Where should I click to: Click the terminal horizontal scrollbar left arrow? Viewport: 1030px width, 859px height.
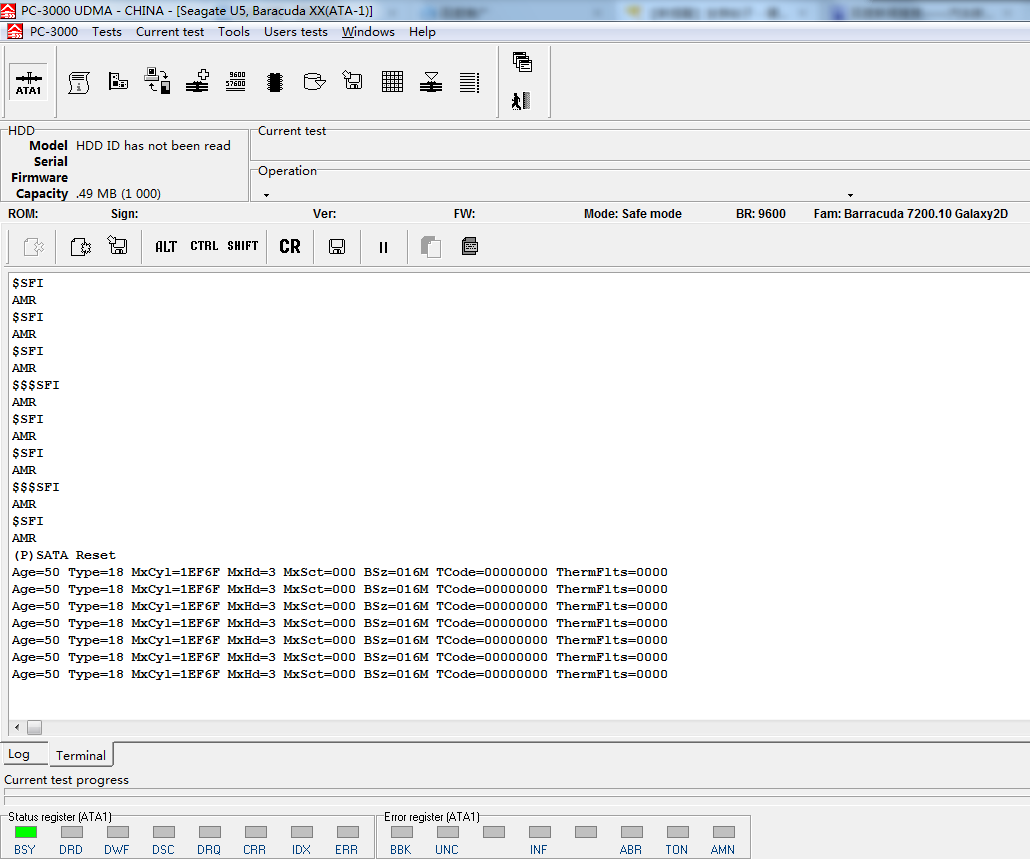(17, 728)
